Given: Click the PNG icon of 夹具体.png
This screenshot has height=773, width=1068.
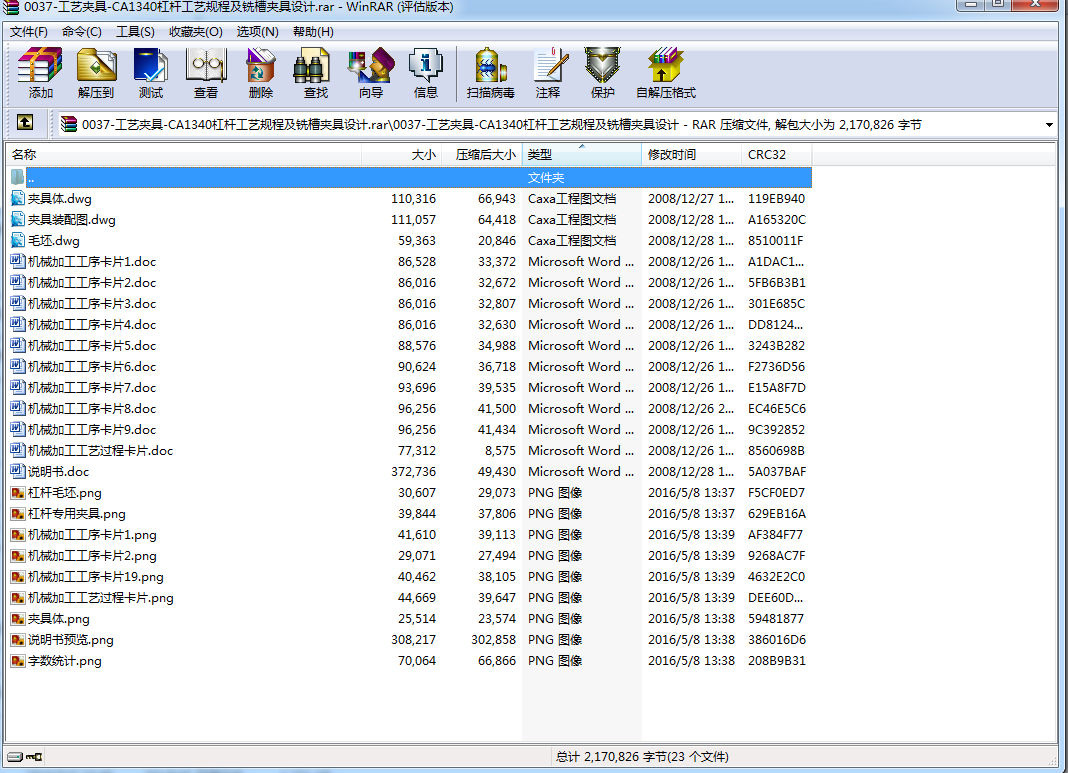Looking at the screenshot, I should 18,618.
